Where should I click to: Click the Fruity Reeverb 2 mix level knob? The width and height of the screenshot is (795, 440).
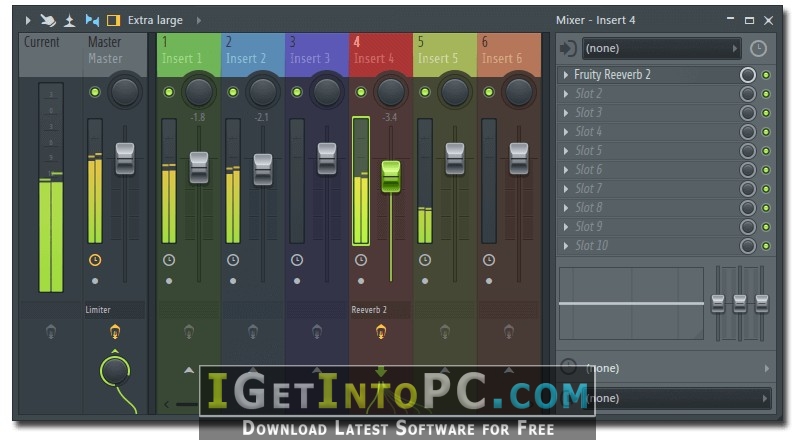pos(747,75)
